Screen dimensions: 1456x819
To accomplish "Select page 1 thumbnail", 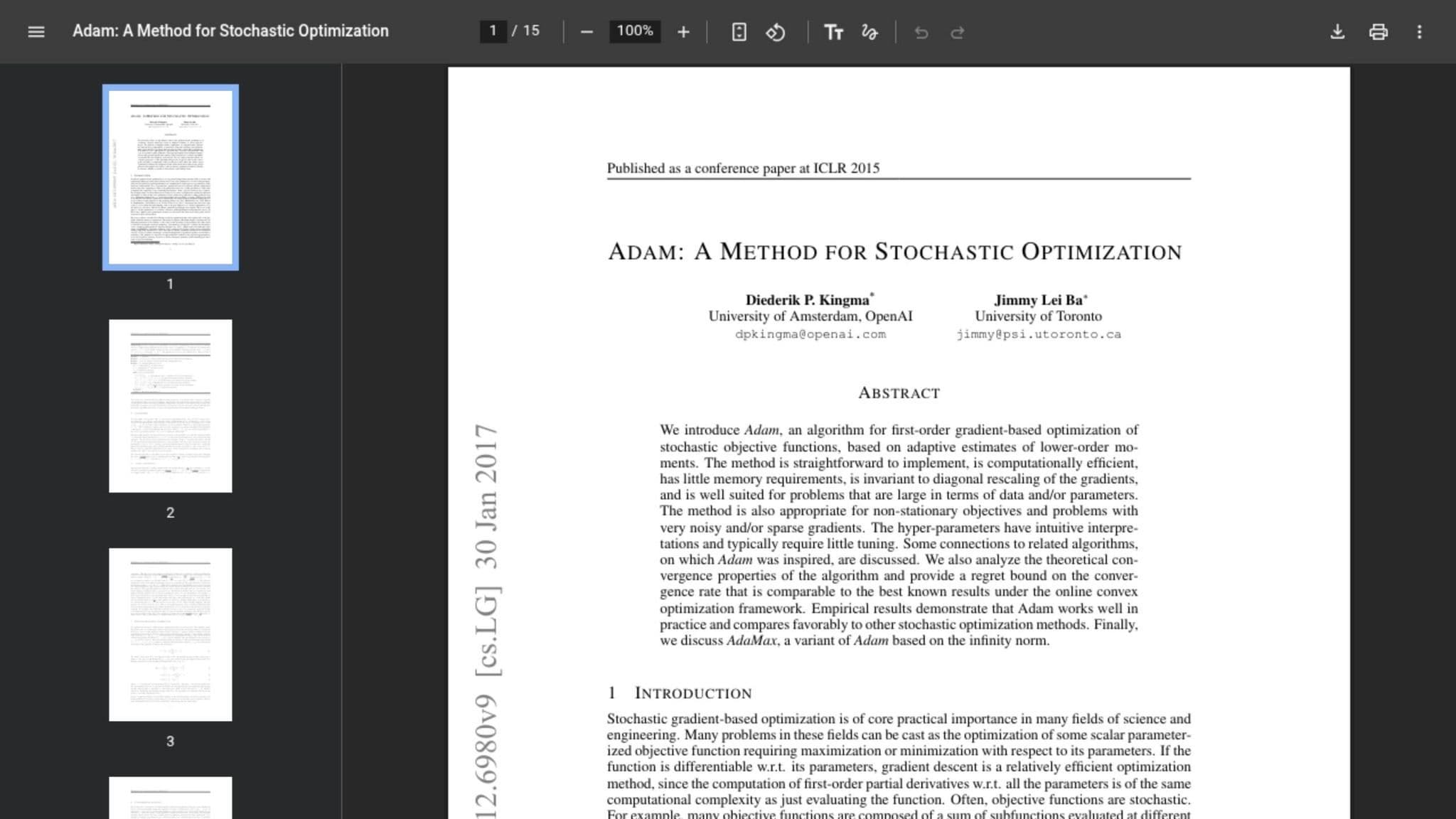I will 171,177.
